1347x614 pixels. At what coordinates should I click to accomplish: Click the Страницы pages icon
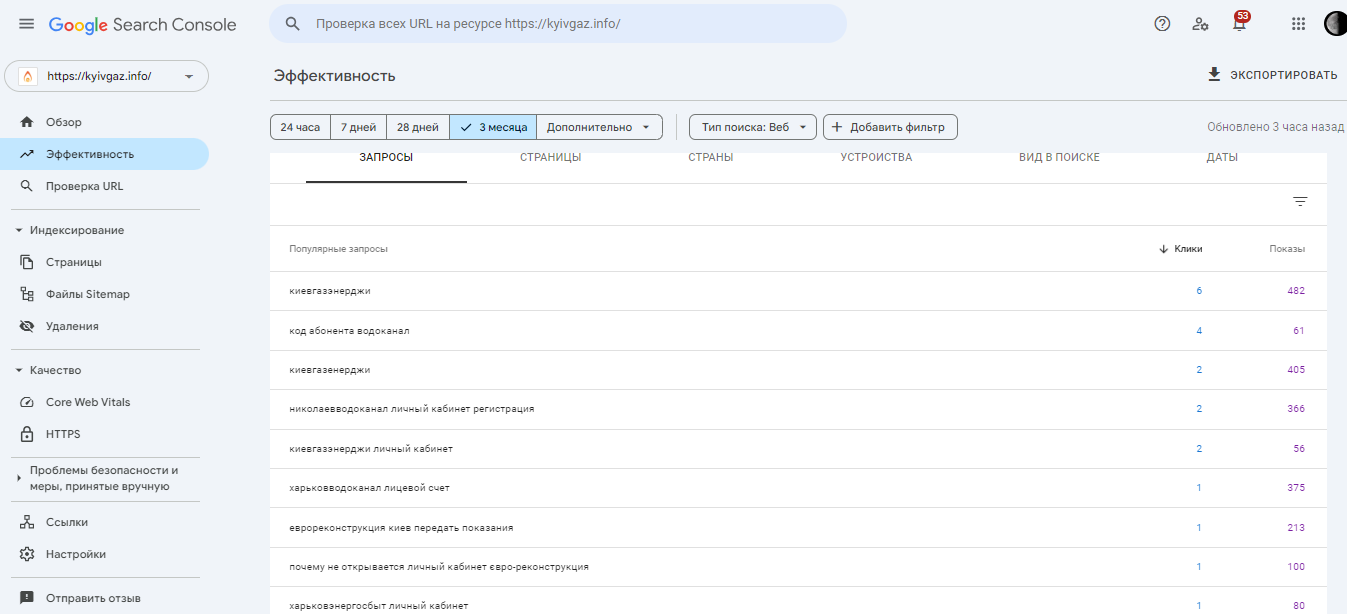(27, 262)
